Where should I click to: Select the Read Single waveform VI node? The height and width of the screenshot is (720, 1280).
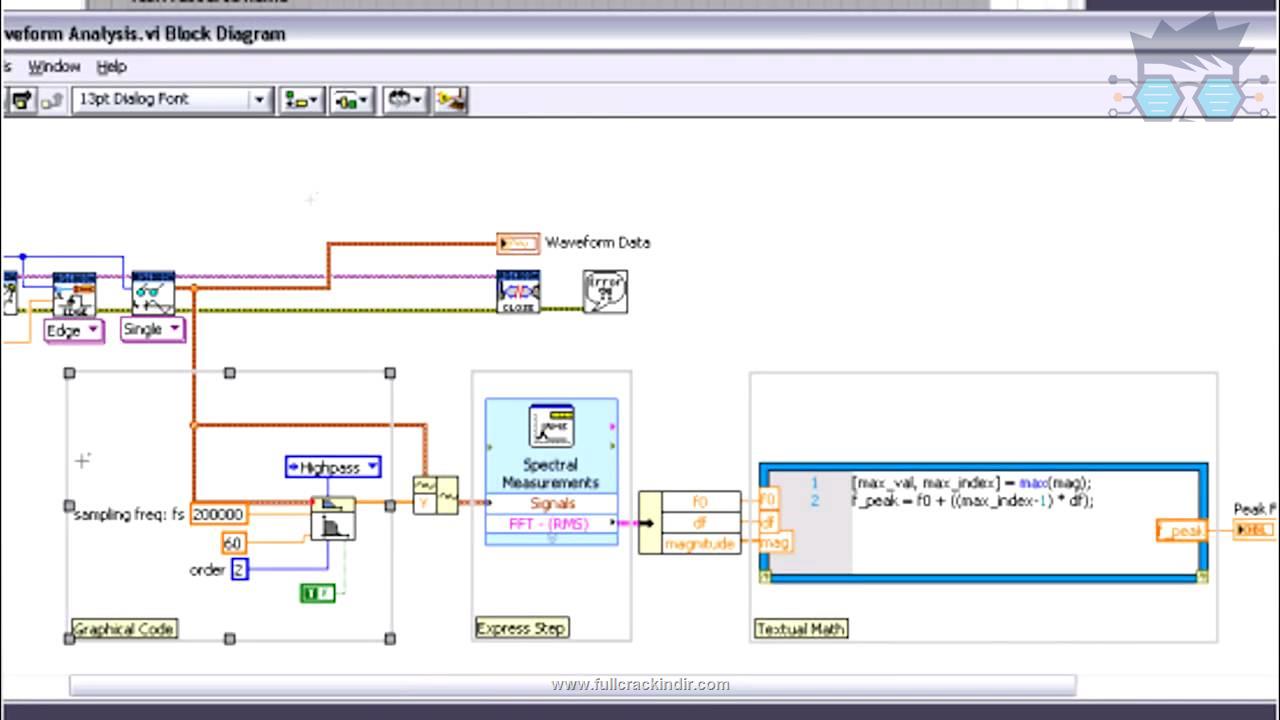pyautogui.click(x=153, y=293)
